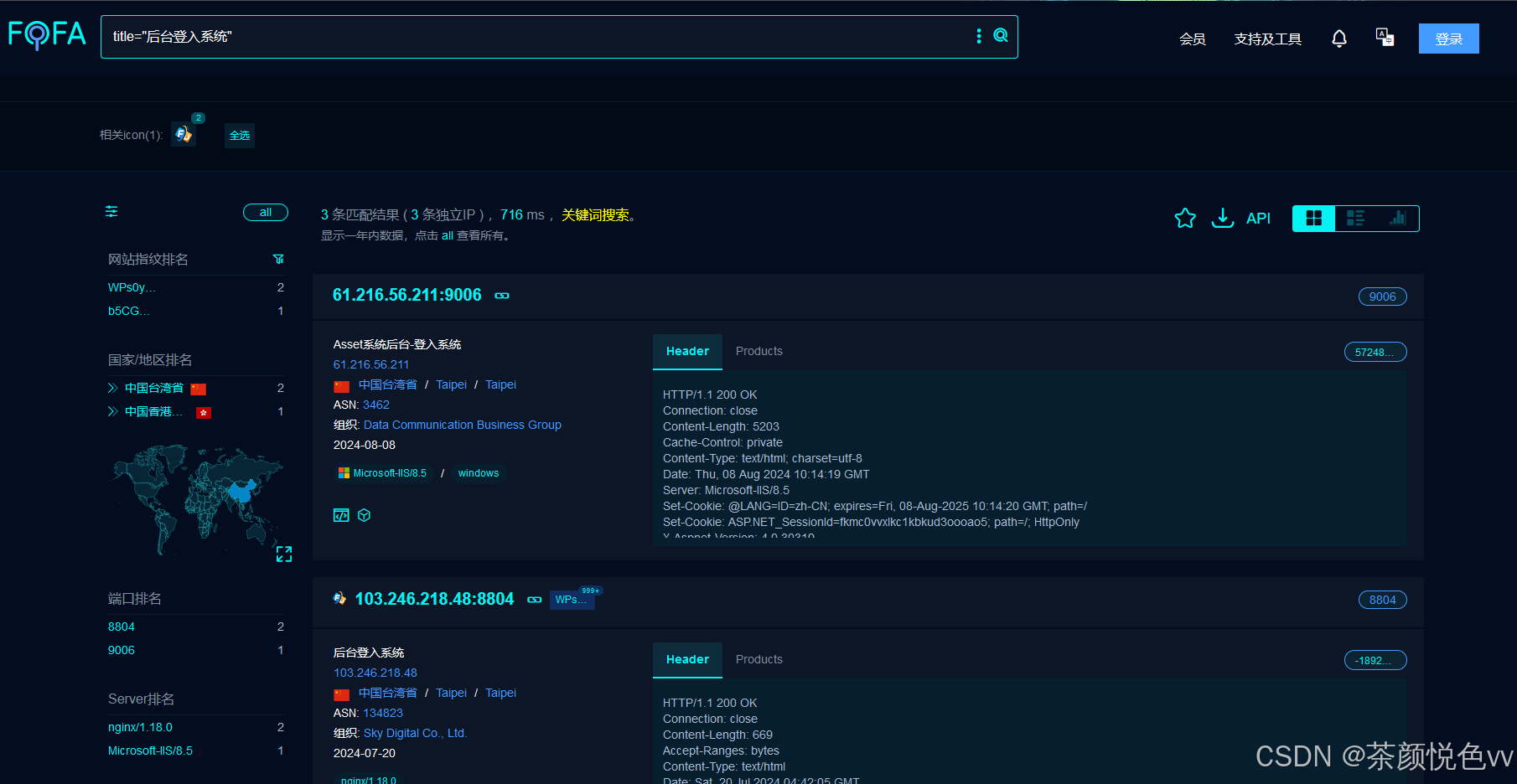
Task: Open the 会员 menu
Action: point(1192,39)
